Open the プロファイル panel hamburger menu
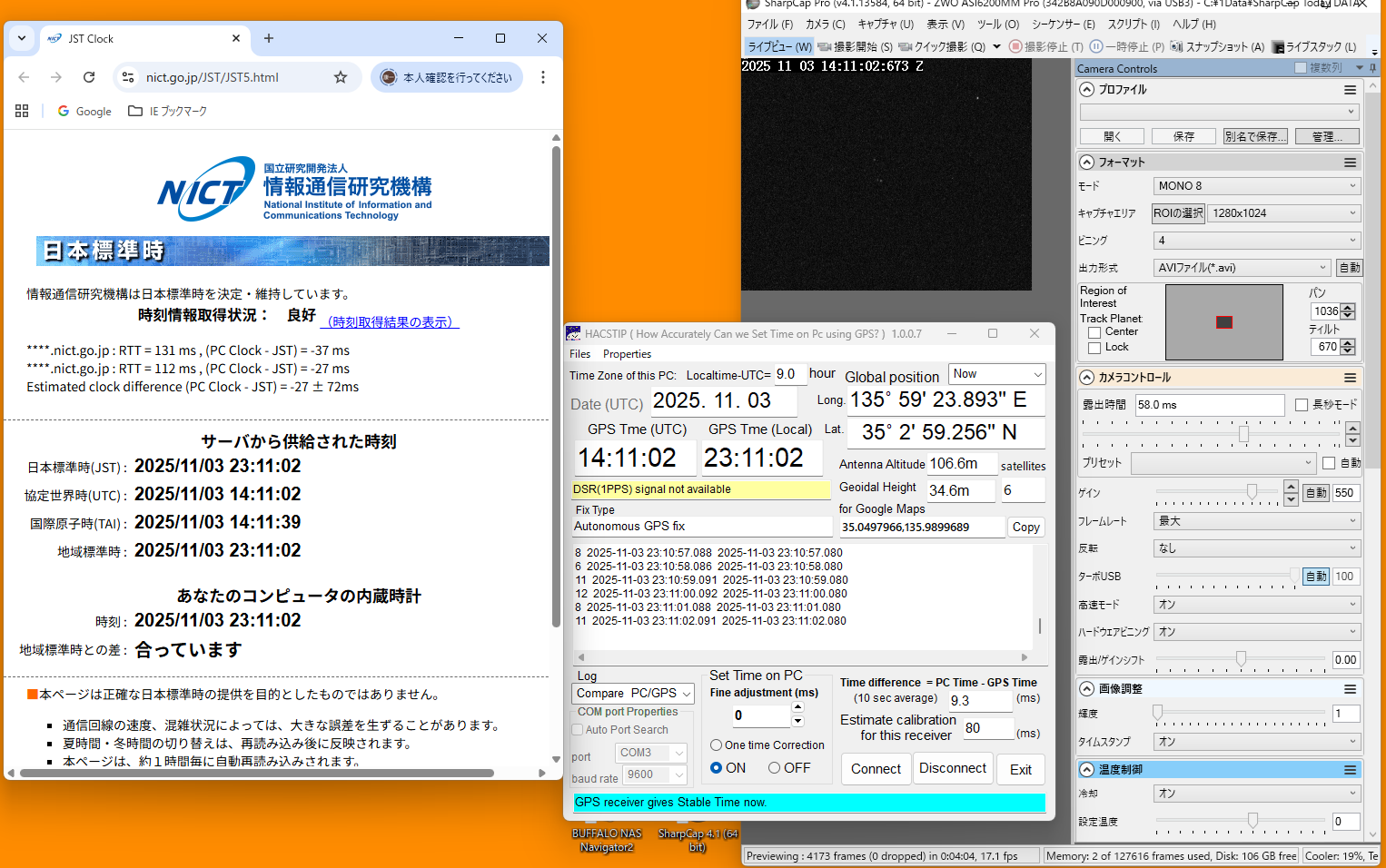This screenshot has height=868, width=1386. tap(1350, 90)
